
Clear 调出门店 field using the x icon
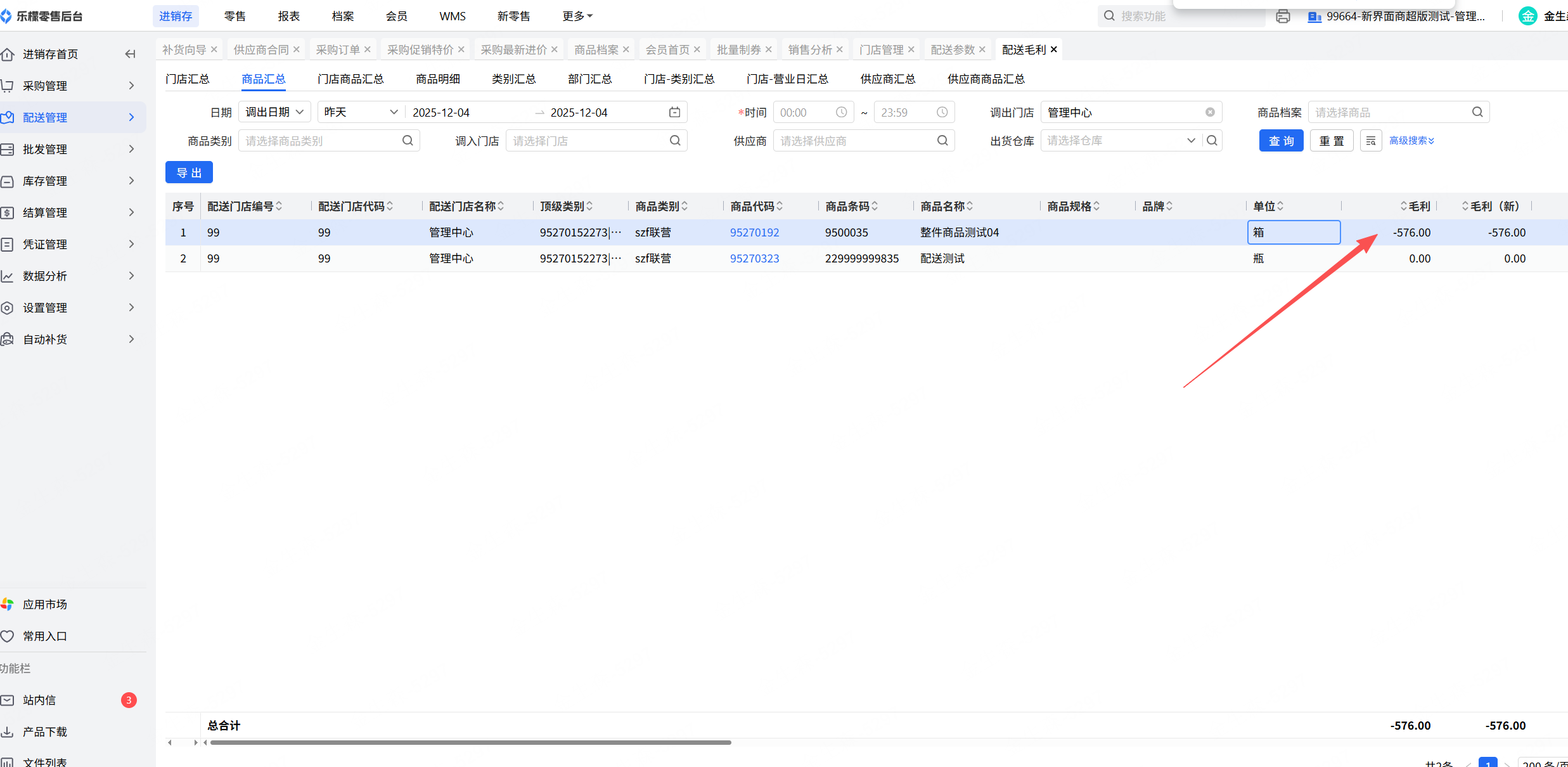point(1210,112)
